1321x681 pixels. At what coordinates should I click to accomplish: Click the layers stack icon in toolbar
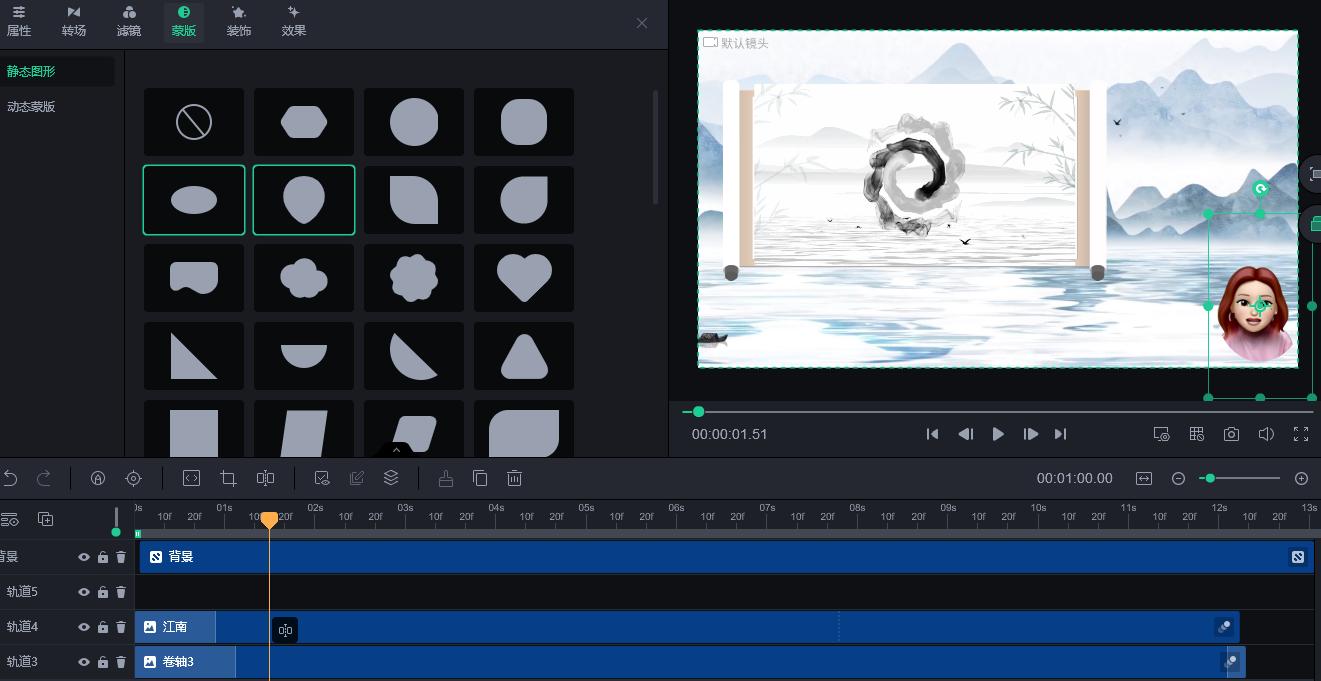pyautogui.click(x=391, y=479)
